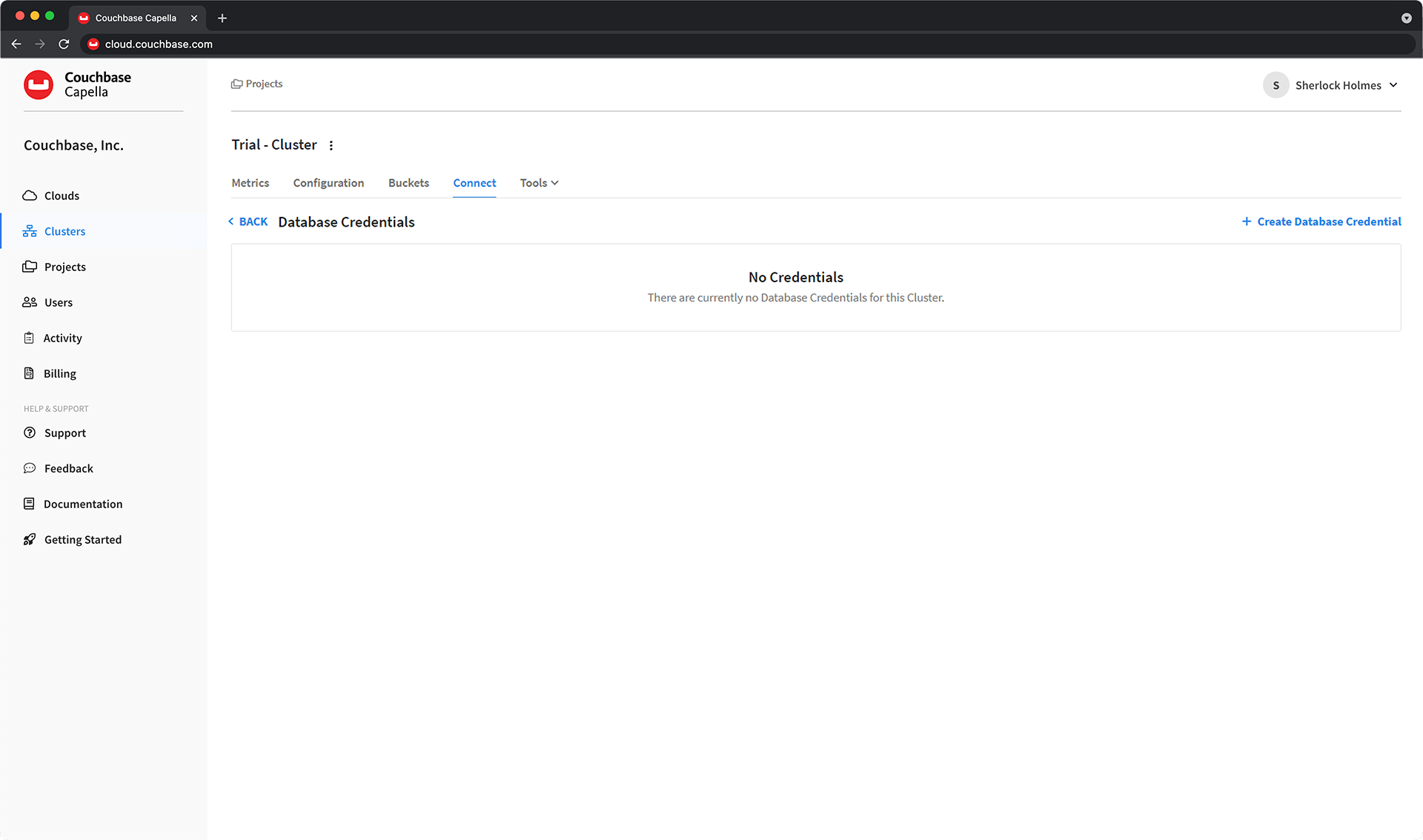Open the three-dot menu next to Trial - Cluster
Viewport: 1423px width, 840px height.
point(331,145)
